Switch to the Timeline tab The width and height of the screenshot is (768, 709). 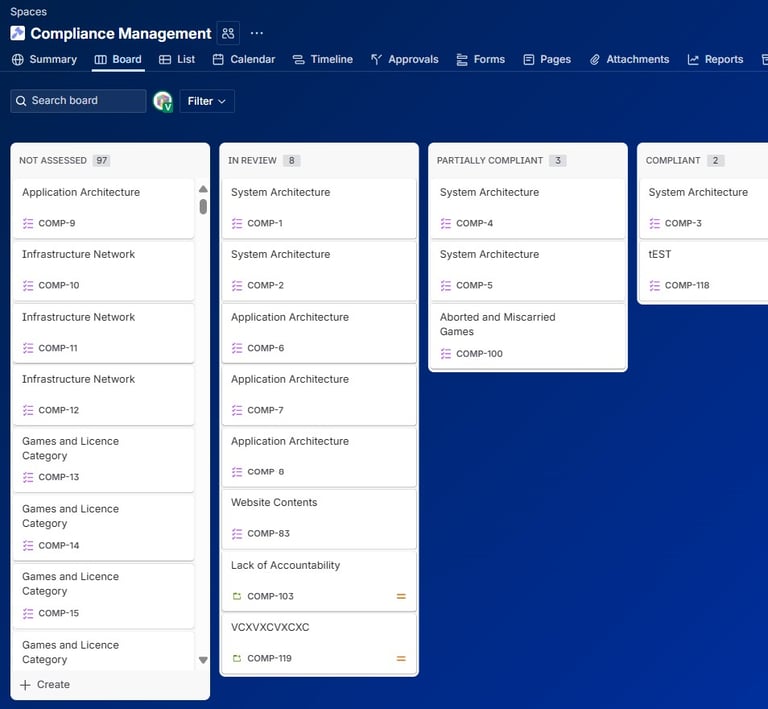323,59
